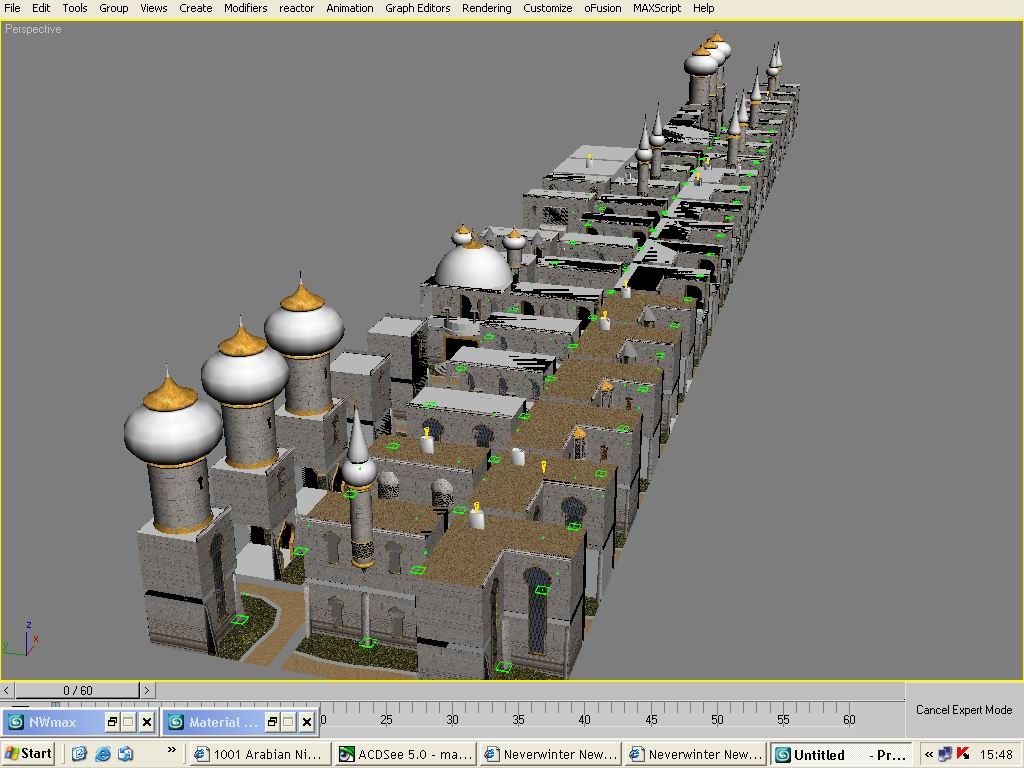Open the Modifiers menu
The height and width of the screenshot is (768, 1024).
(x=245, y=8)
